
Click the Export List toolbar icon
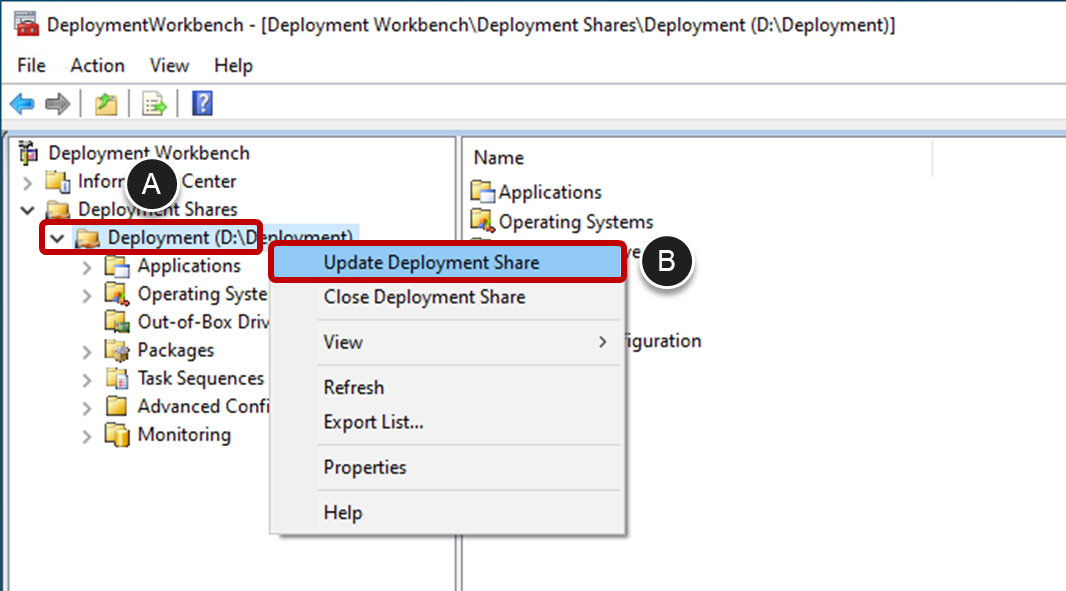[x=154, y=104]
